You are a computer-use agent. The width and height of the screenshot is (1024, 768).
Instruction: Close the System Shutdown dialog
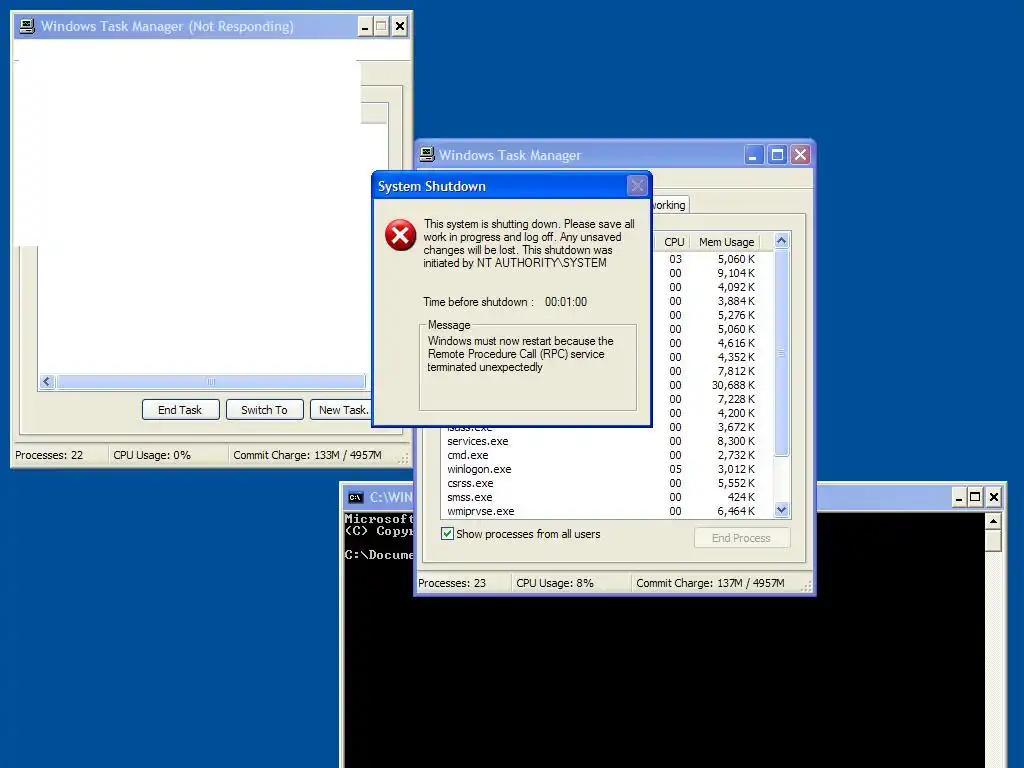[x=637, y=186]
